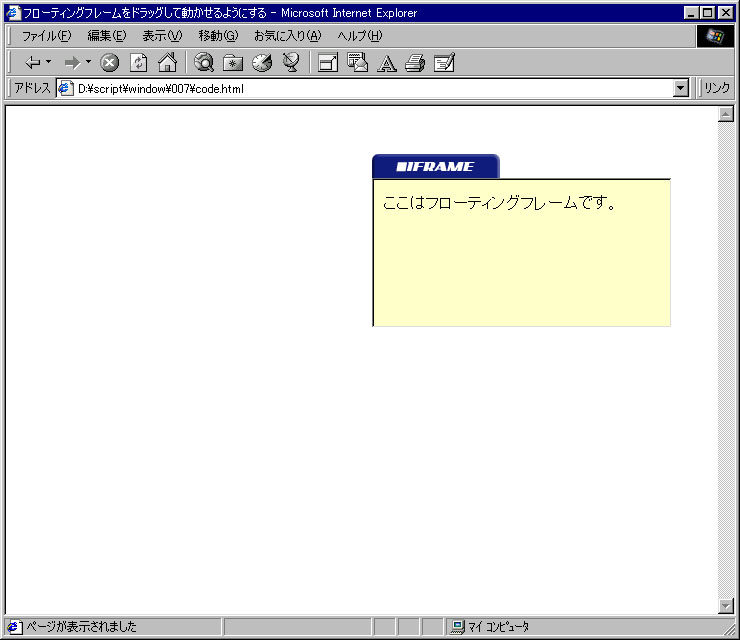Click the address bar containing code.html path
This screenshot has height=640, width=740.
373,88
